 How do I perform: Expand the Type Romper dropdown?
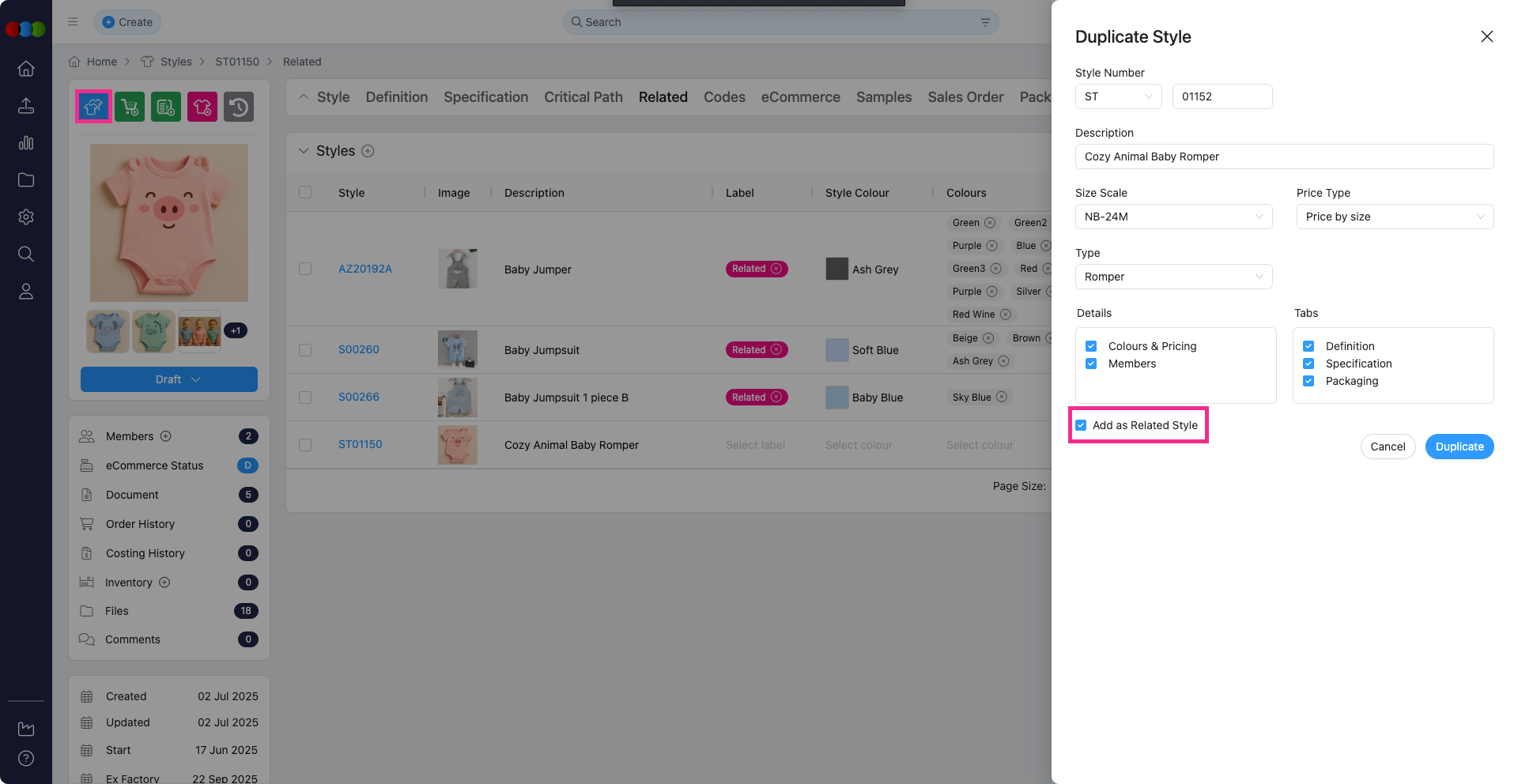click(x=1173, y=277)
